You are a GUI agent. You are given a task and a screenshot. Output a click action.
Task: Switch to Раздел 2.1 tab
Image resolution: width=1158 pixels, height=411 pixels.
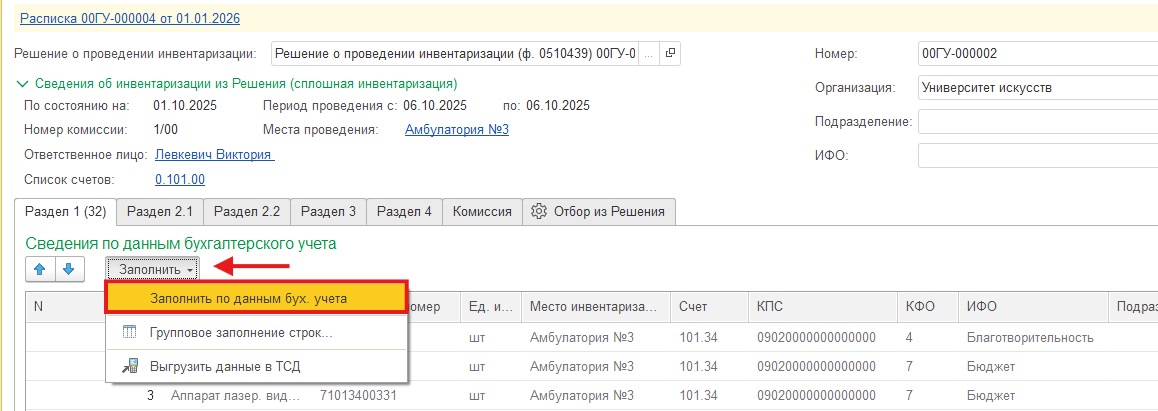(160, 211)
